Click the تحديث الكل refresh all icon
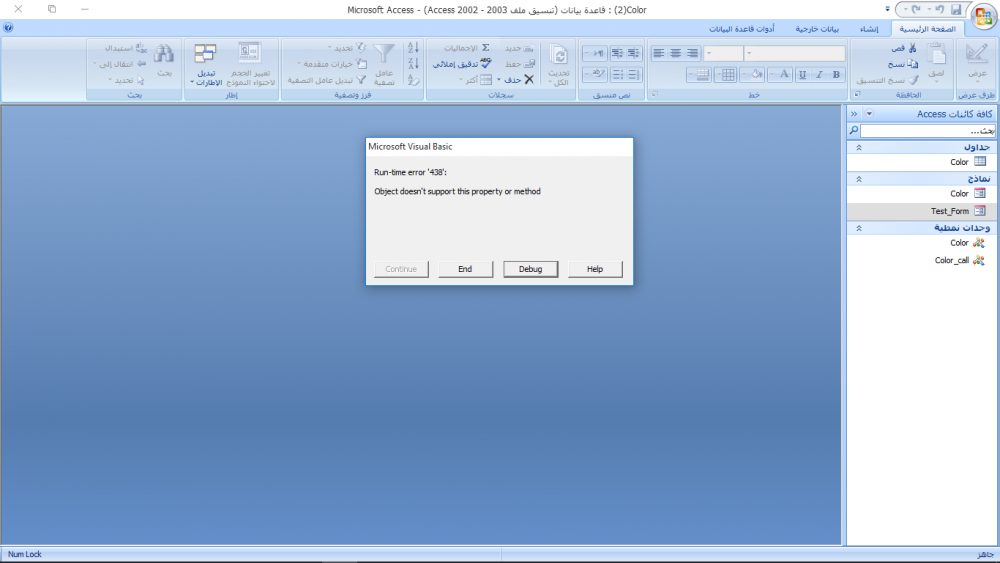The image size is (1000, 563). point(559,56)
